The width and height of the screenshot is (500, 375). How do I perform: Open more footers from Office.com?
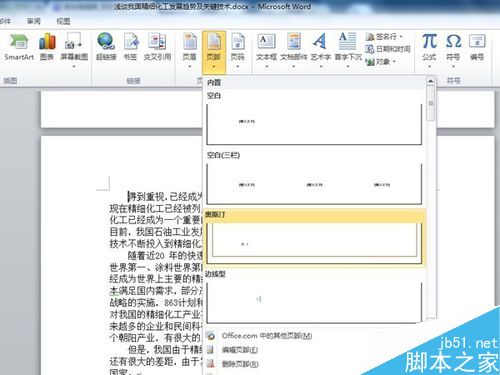coord(267,336)
